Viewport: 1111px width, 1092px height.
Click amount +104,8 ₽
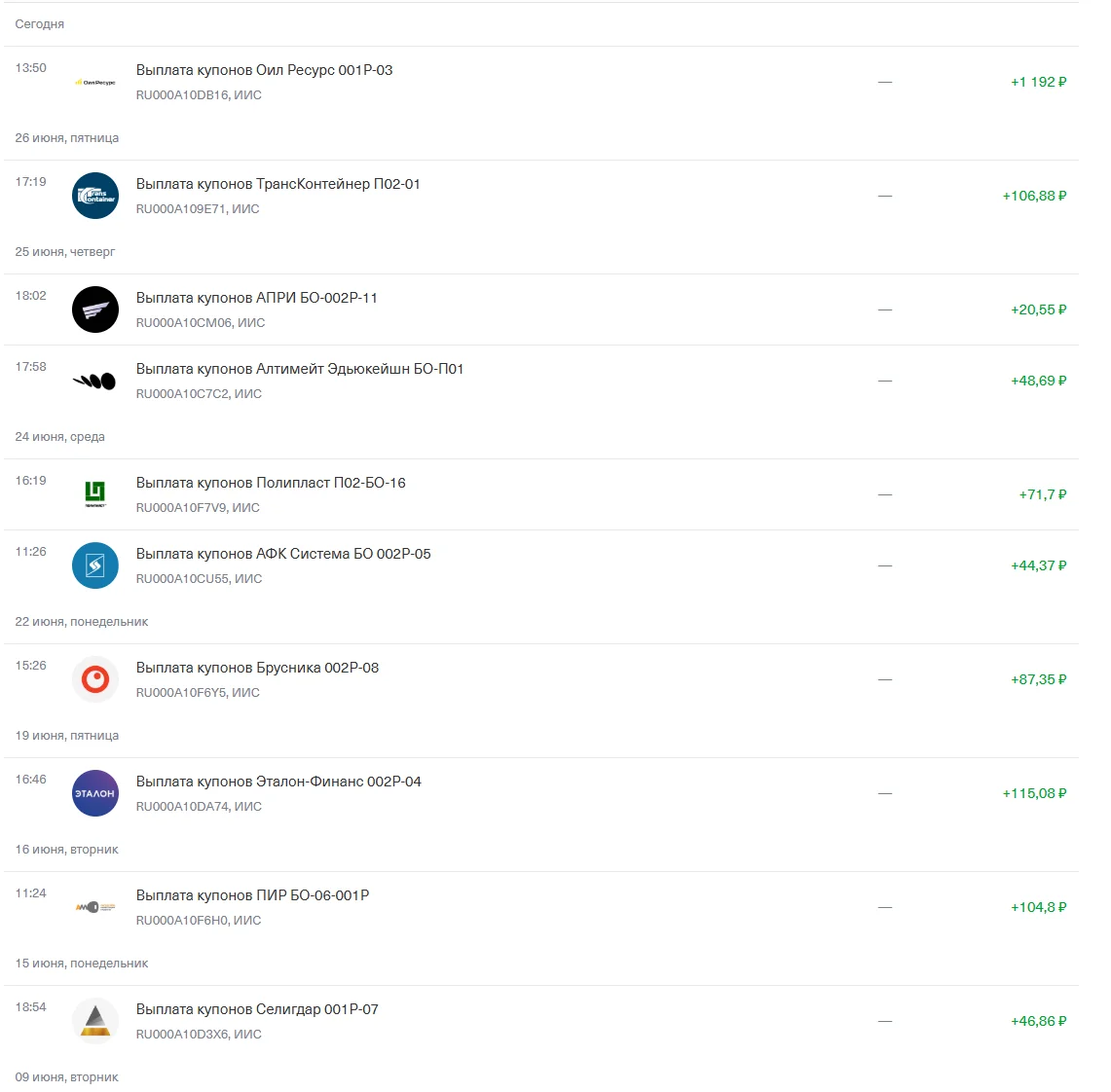click(1038, 907)
